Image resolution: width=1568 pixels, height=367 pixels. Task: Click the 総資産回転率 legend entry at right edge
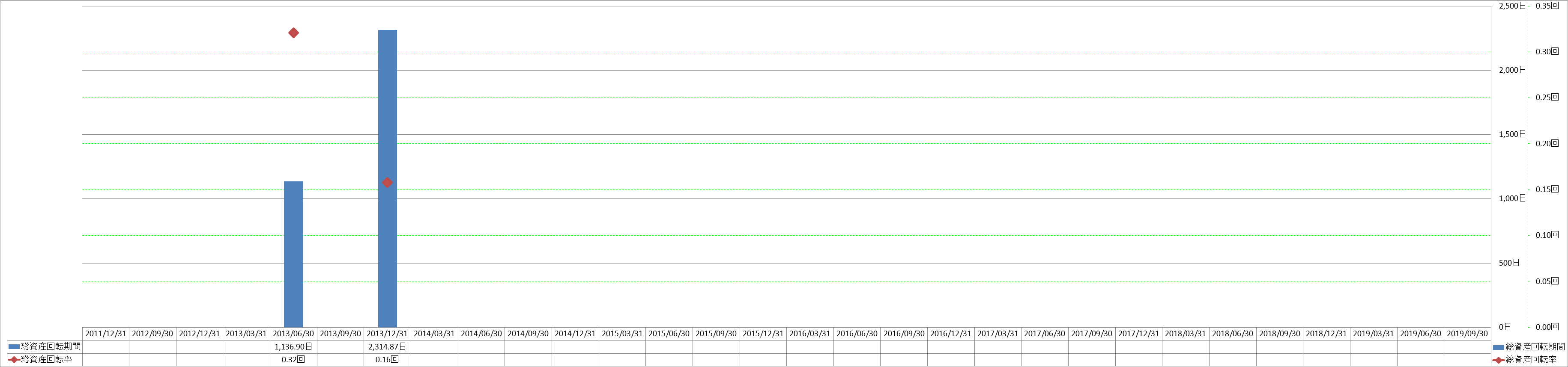[1525, 360]
